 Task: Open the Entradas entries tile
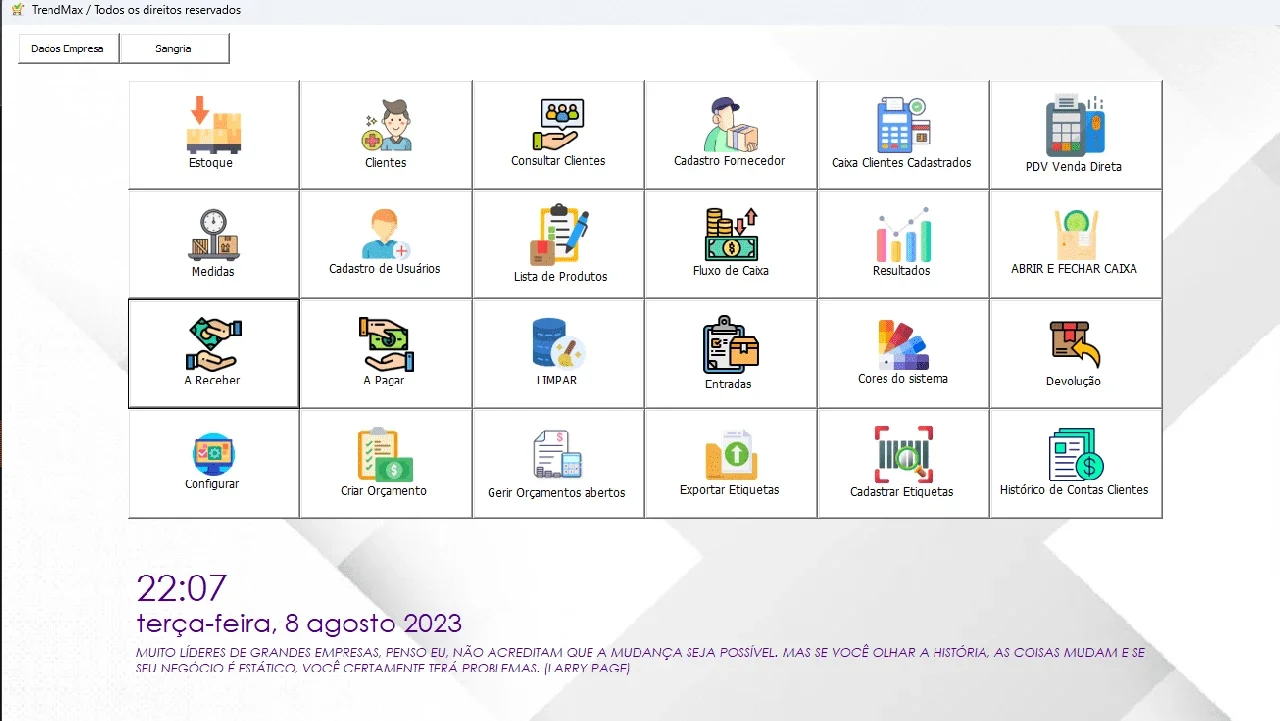[x=730, y=354]
